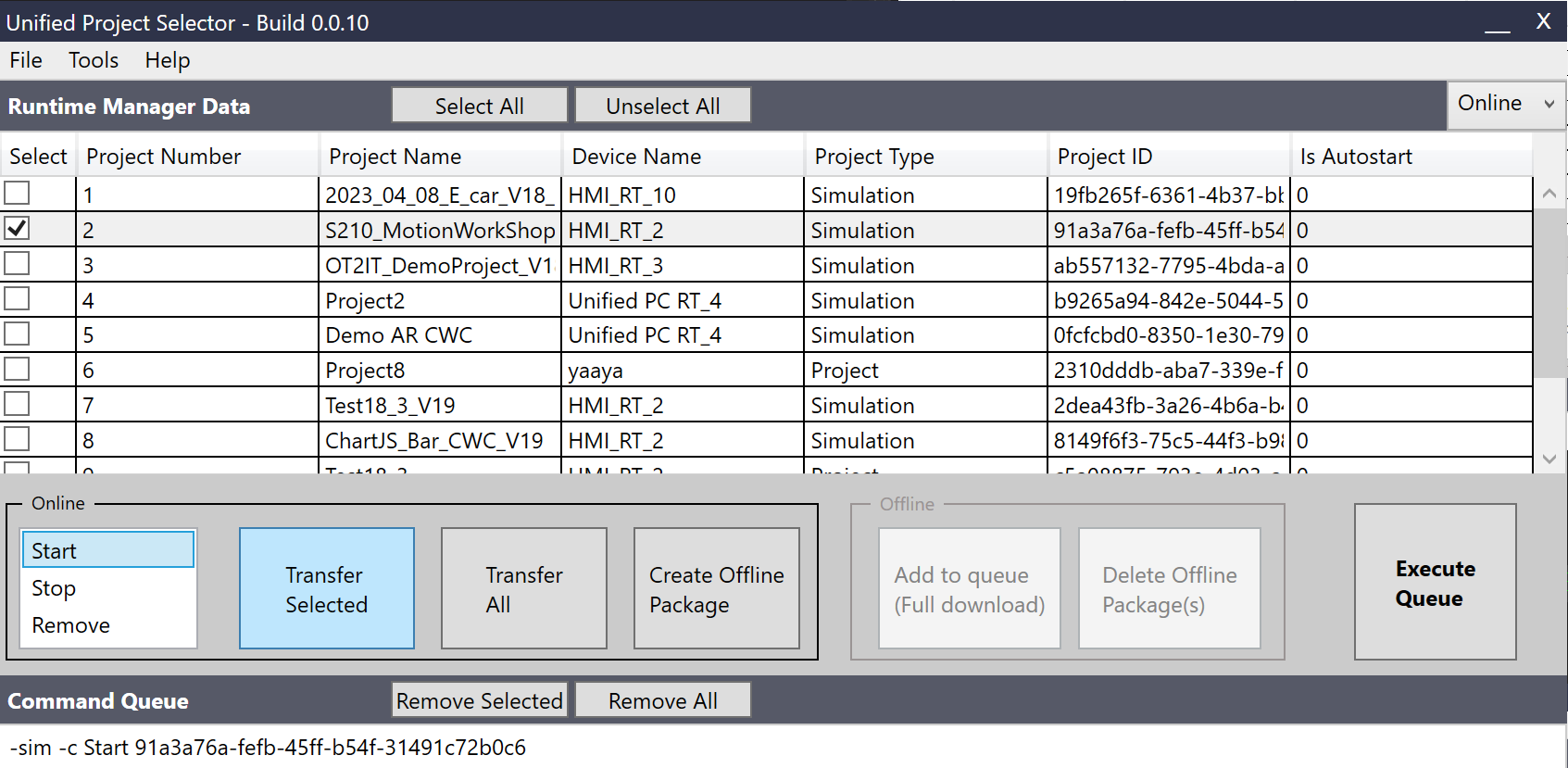Enable the Demo AR CWC checkbox
Image resolution: width=1568 pixels, height=768 pixels.
tap(17, 334)
